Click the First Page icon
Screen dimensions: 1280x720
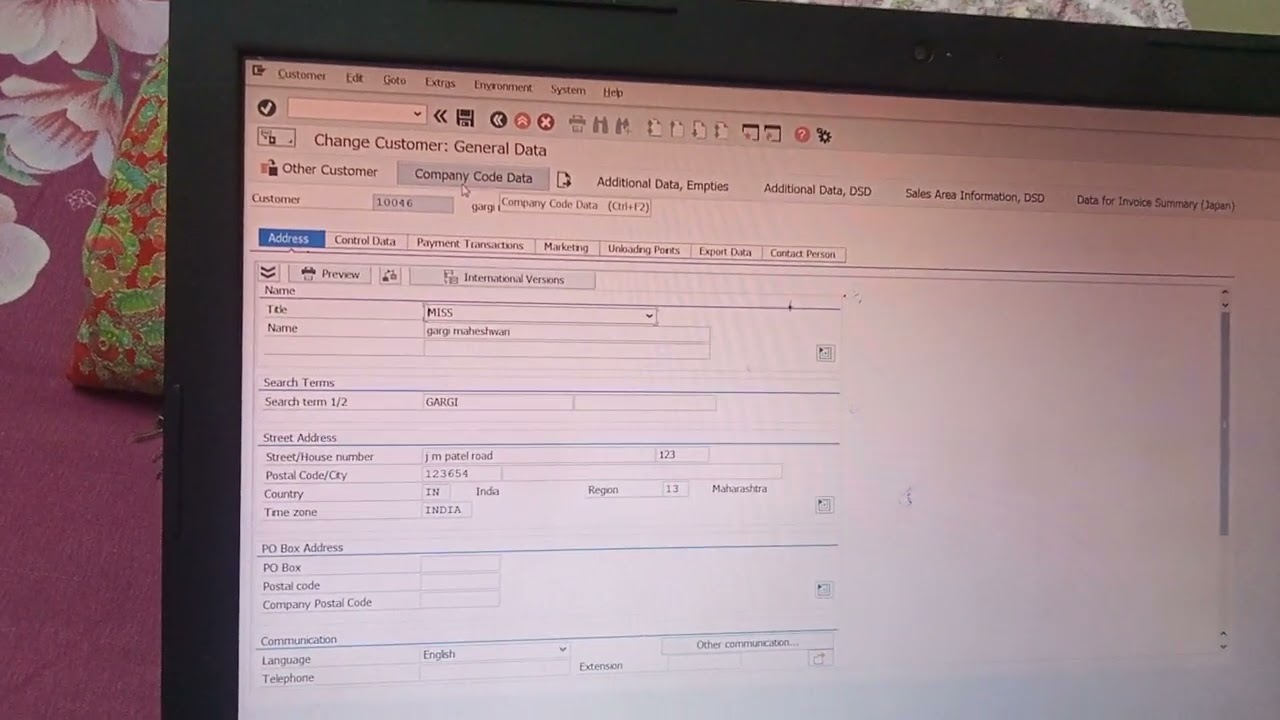pos(654,128)
